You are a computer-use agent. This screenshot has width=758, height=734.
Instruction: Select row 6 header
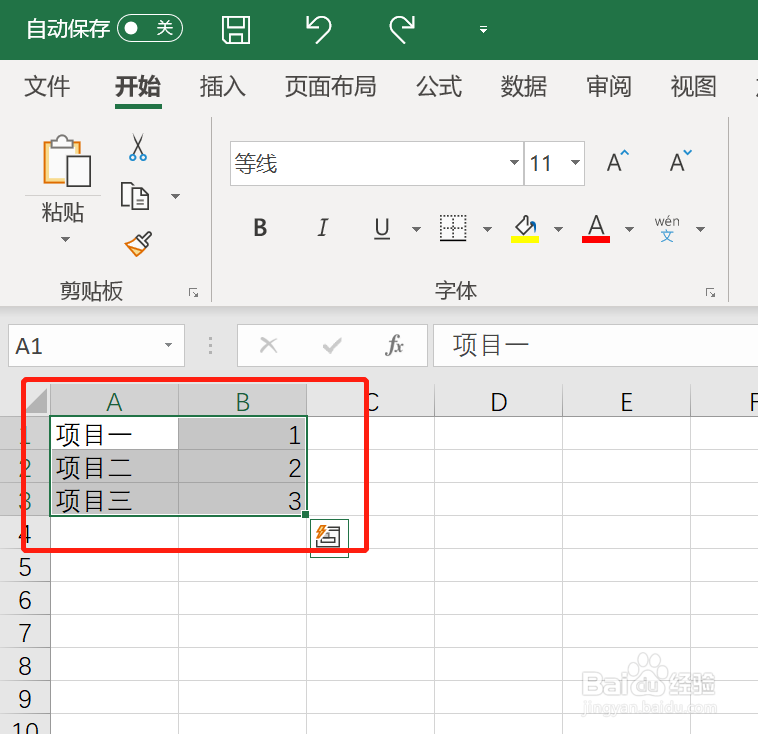click(25, 599)
